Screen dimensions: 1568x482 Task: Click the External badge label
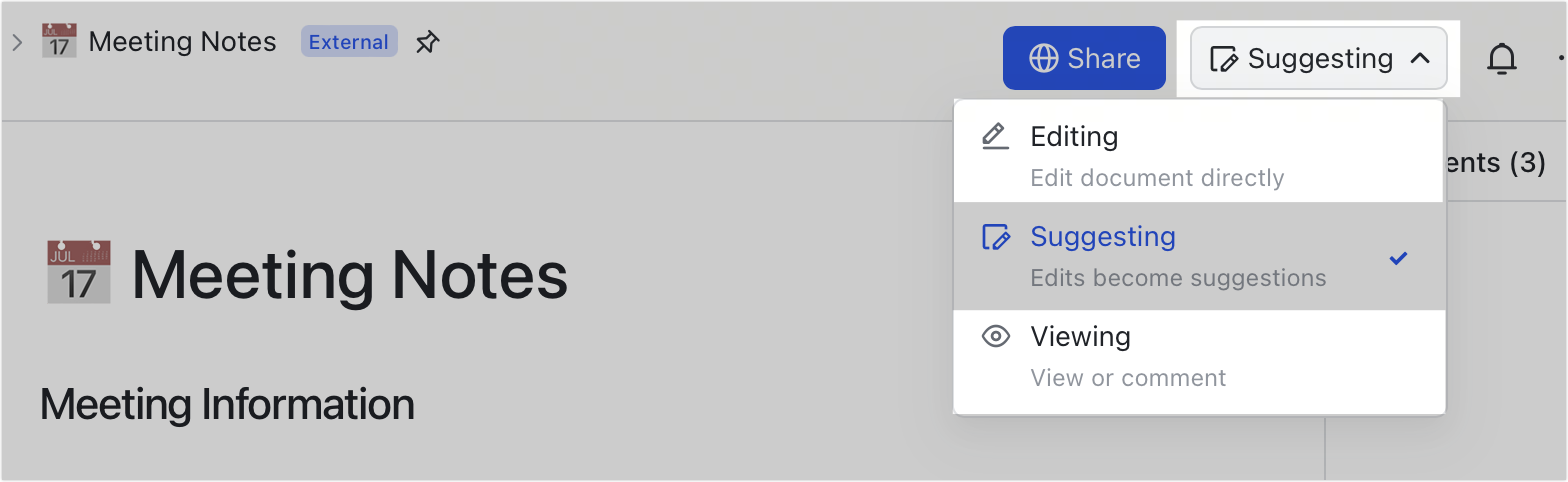click(349, 42)
